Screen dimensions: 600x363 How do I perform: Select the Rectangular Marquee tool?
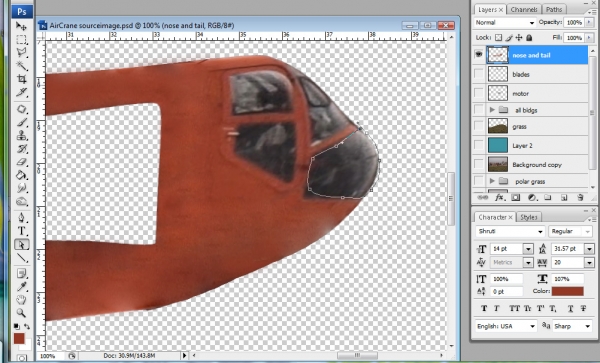pyautogui.click(x=21, y=39)
